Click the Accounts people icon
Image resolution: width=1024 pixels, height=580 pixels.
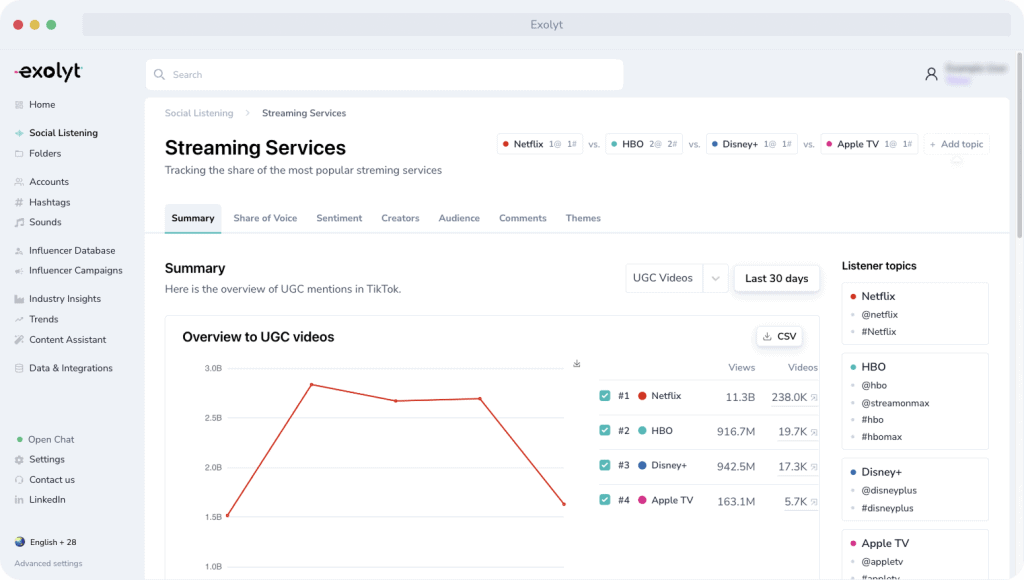point(19,182)
